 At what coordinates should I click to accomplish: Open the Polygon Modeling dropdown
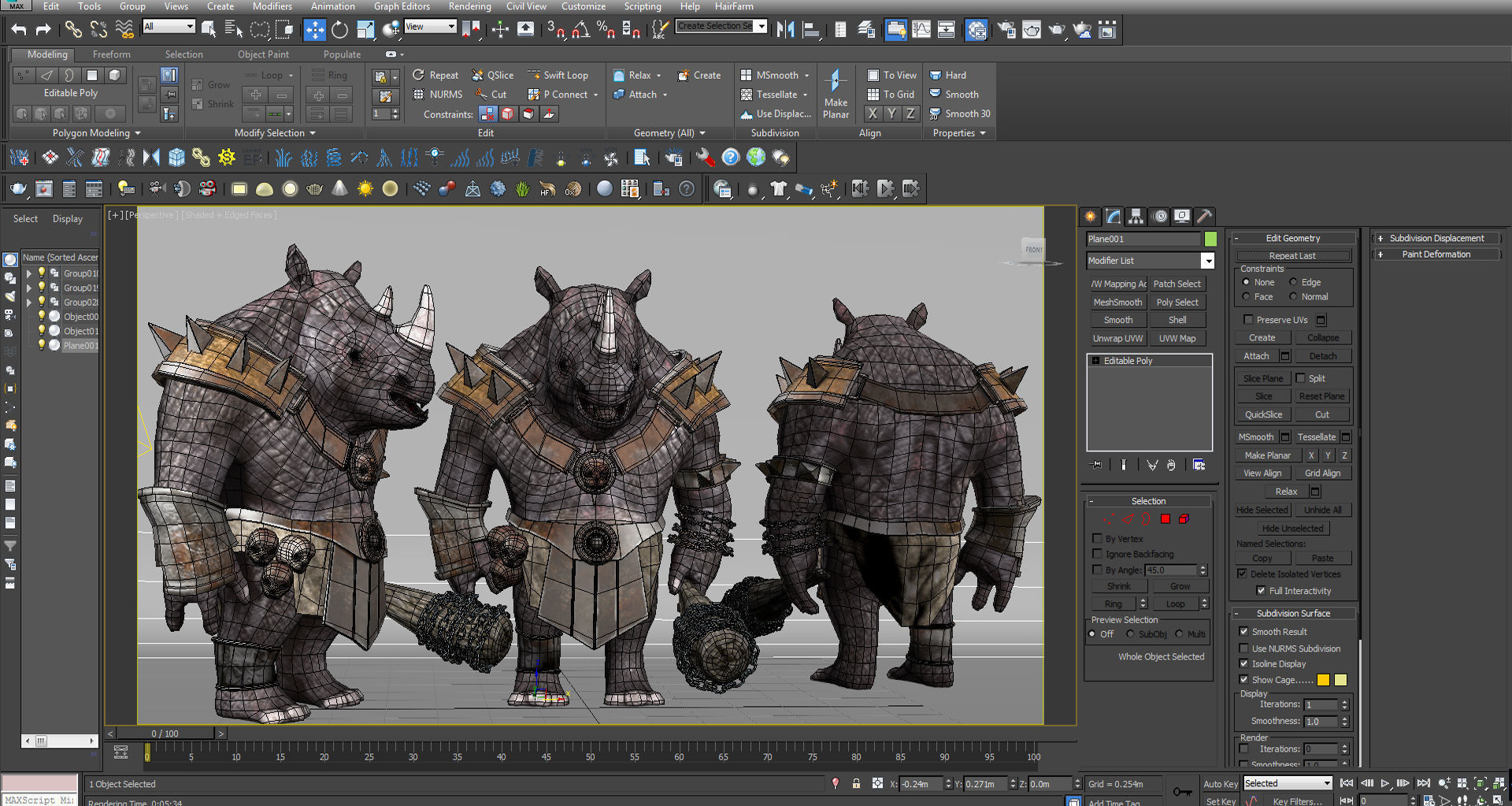point(96,133)
